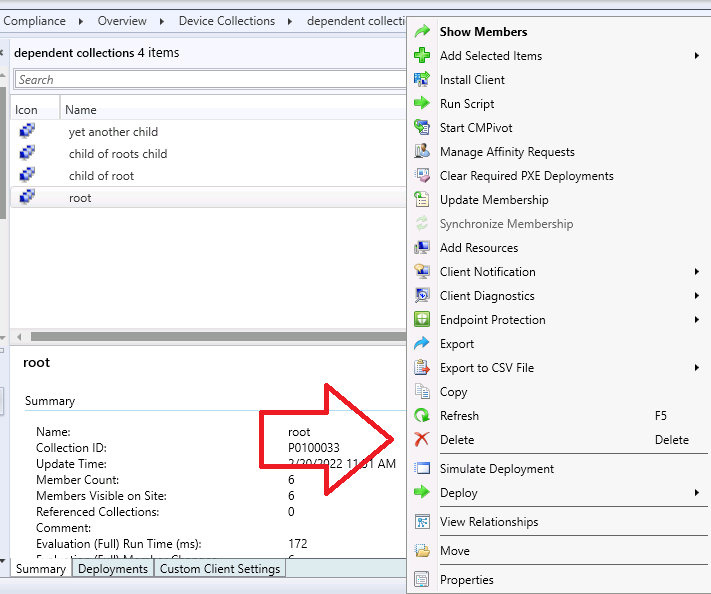The image size is (711, 594).
Task: Sort by the Name column header
Action: [x=233, y=109]
